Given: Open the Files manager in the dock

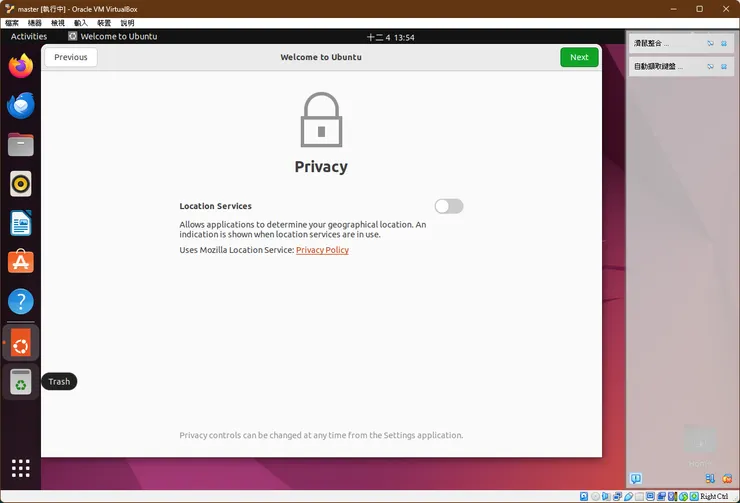Looking at the screenshot, I should tap(21, 144).
